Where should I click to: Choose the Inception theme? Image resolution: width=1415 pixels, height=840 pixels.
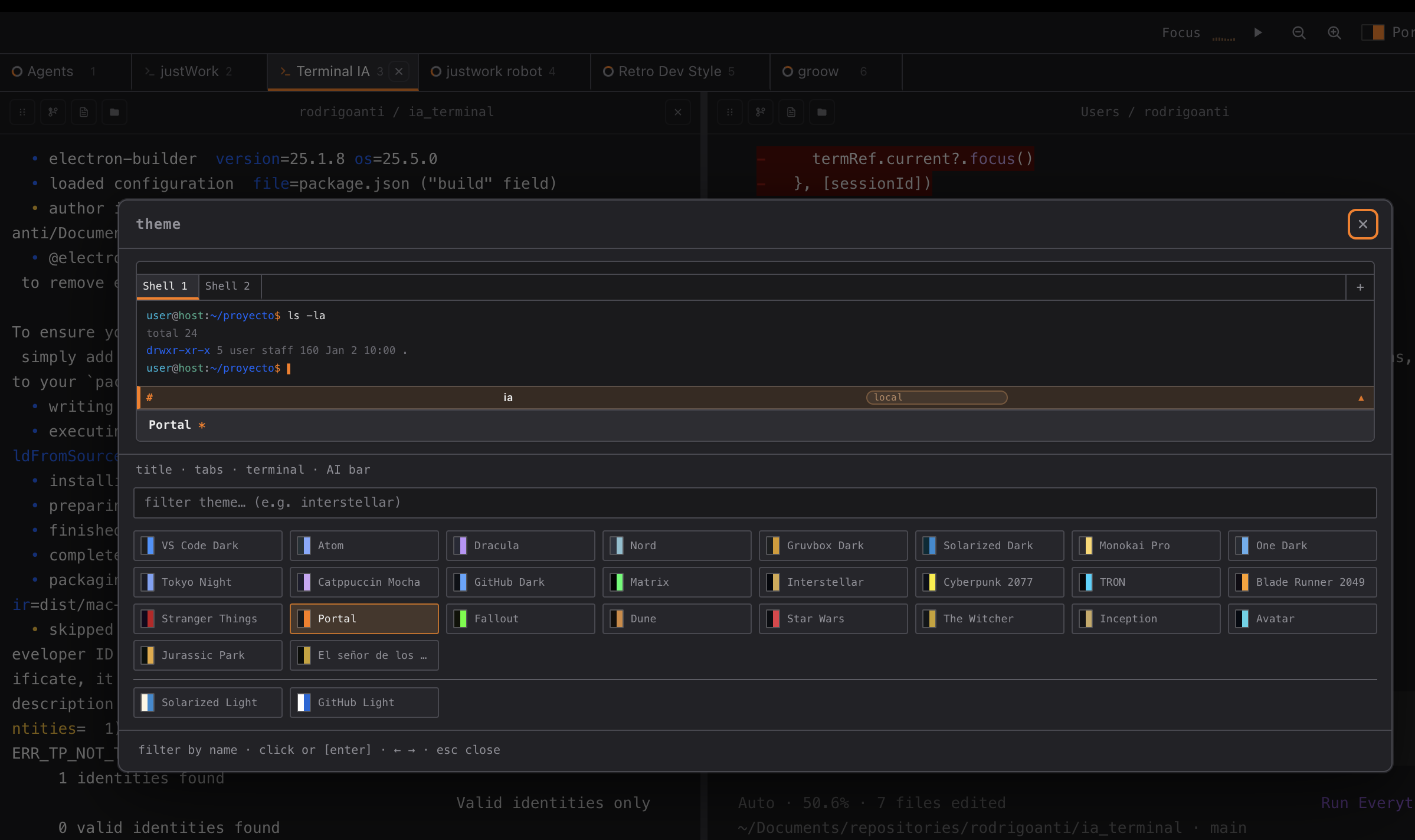click(1146, 619)
